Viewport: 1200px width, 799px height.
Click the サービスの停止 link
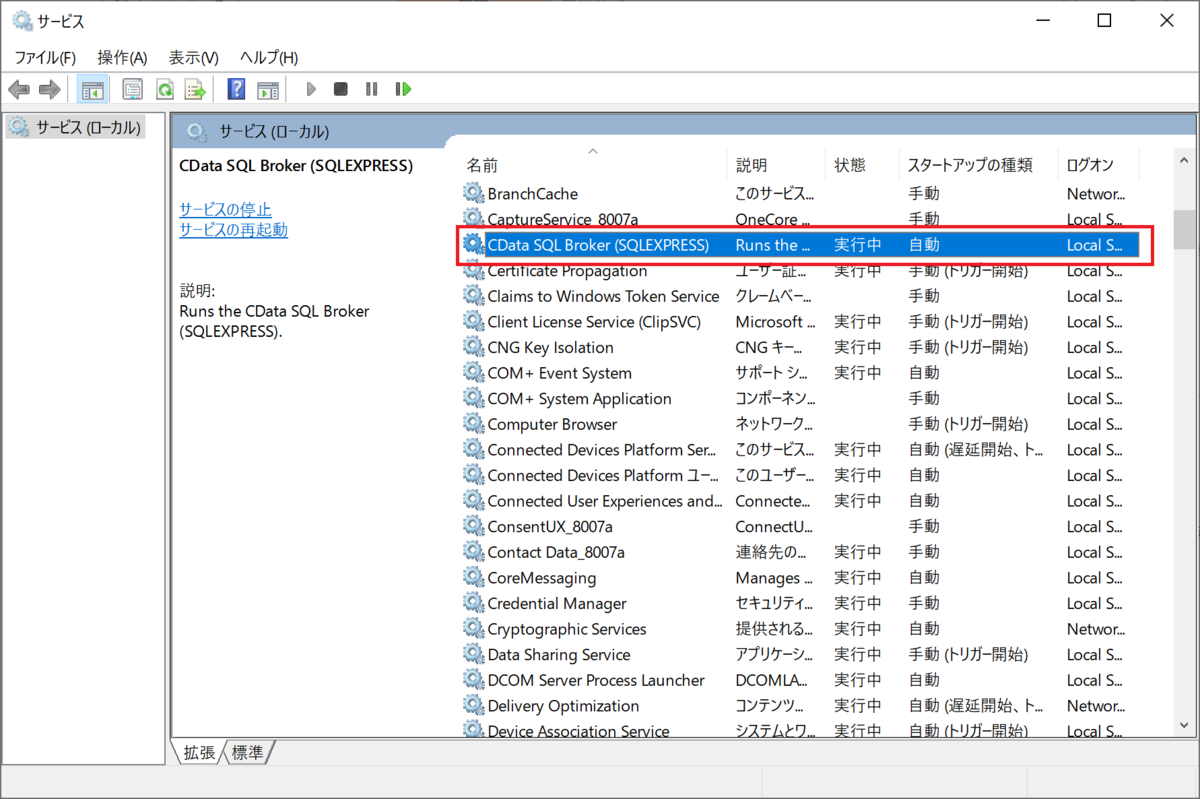point(225,209)
